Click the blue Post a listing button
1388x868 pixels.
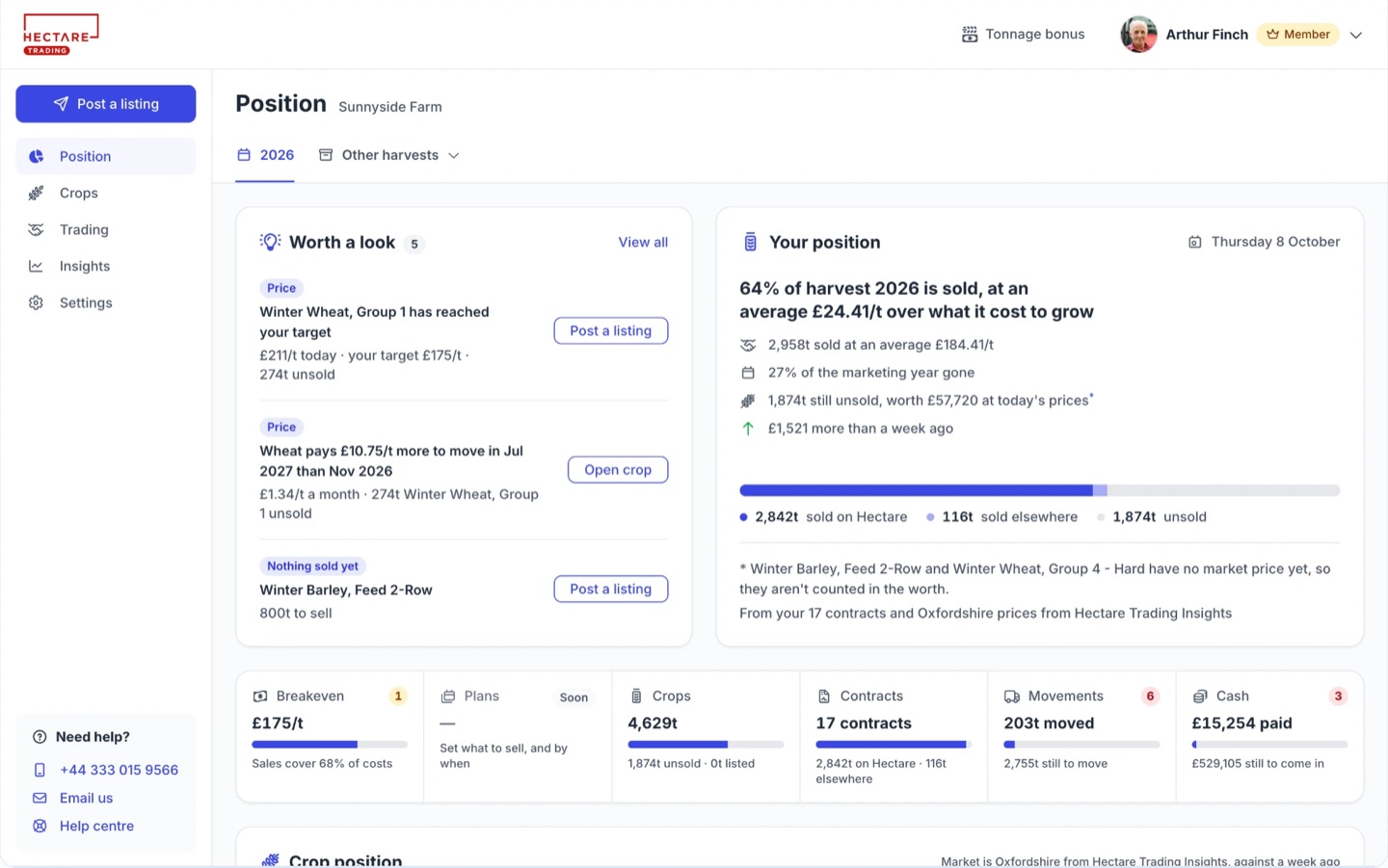coord(106,104)
